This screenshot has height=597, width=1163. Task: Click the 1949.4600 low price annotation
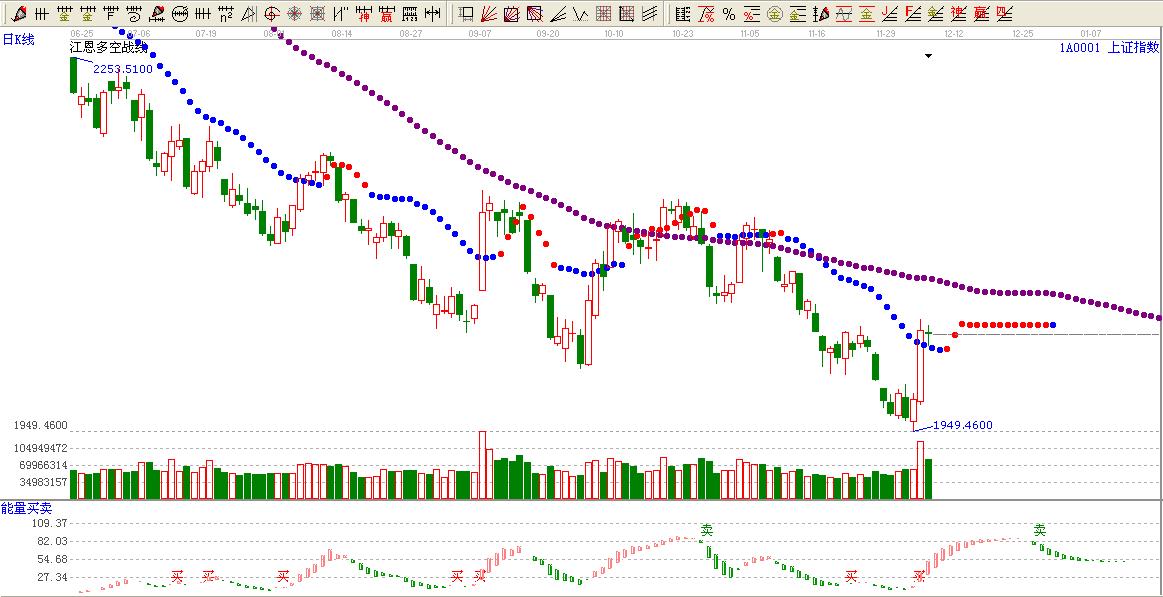[962, 425]
